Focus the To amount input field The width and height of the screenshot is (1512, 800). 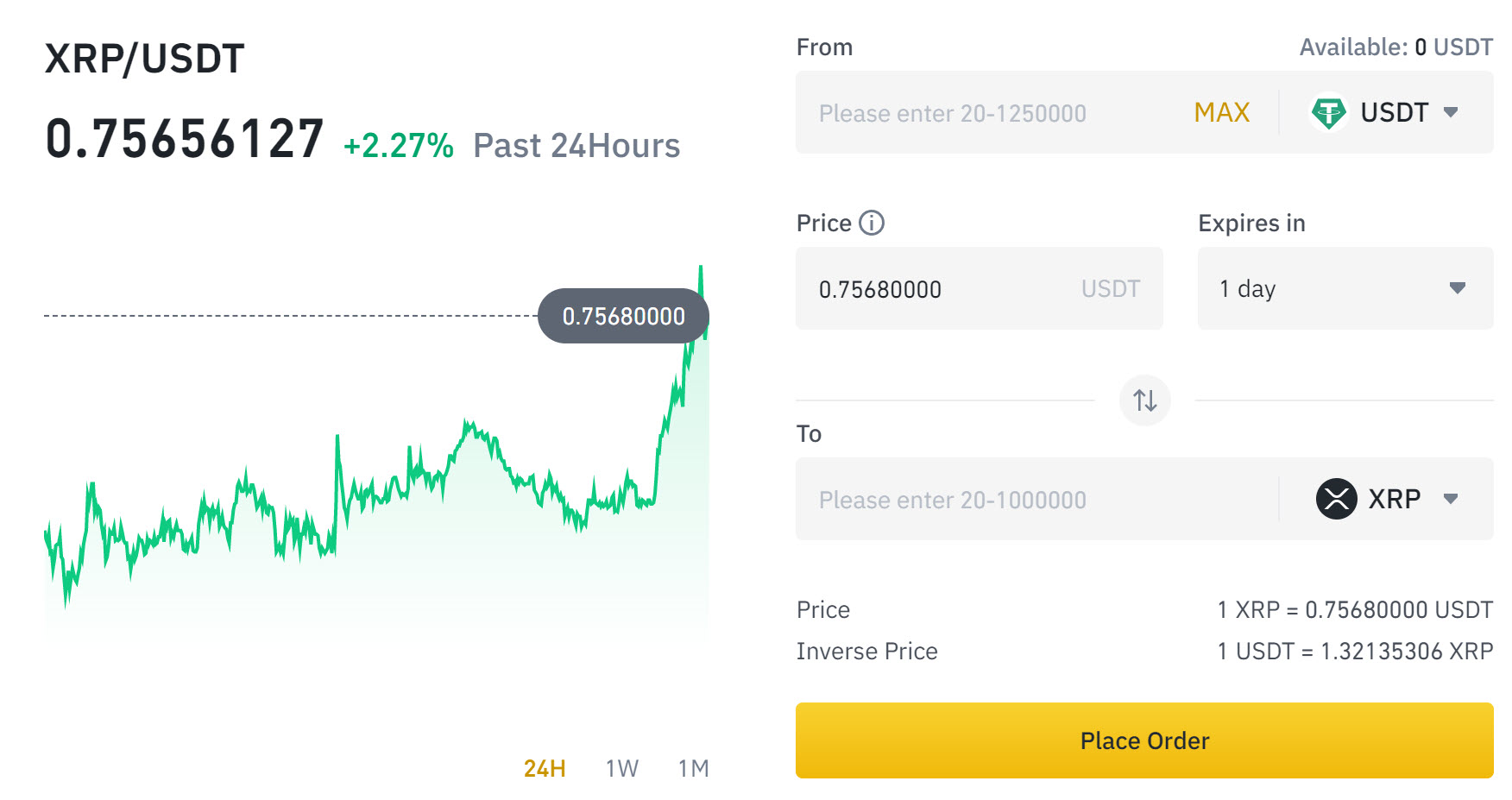coord(1036,499)
